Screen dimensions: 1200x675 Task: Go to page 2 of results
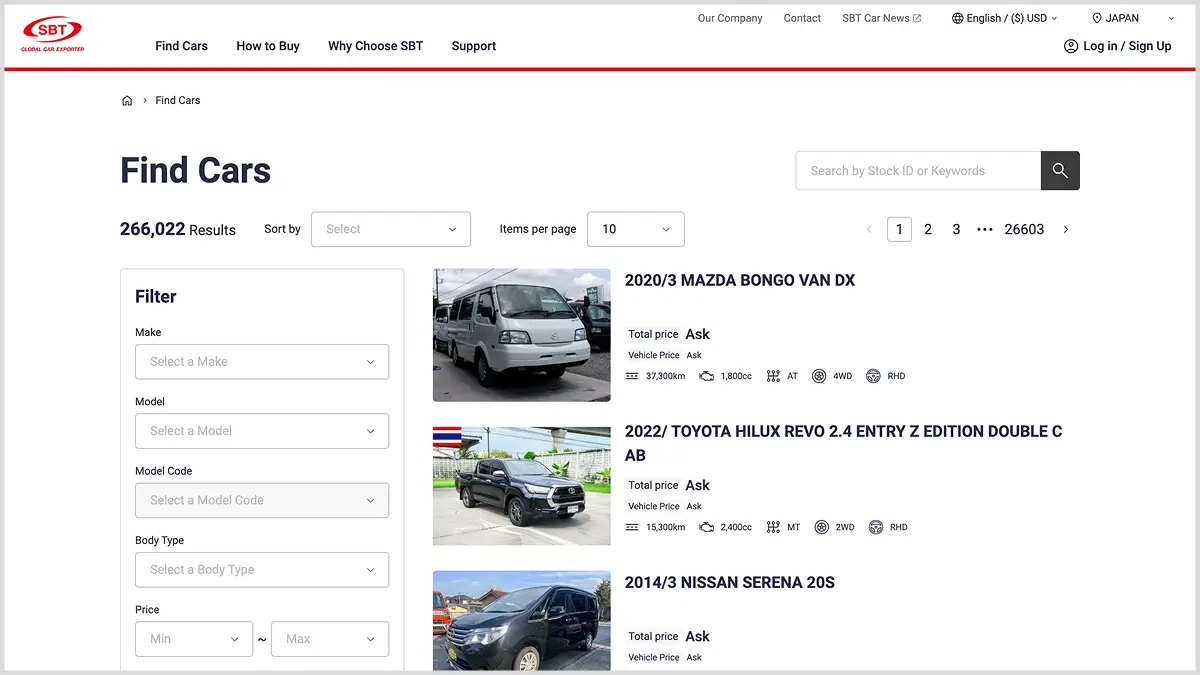(x=928, y=230)
